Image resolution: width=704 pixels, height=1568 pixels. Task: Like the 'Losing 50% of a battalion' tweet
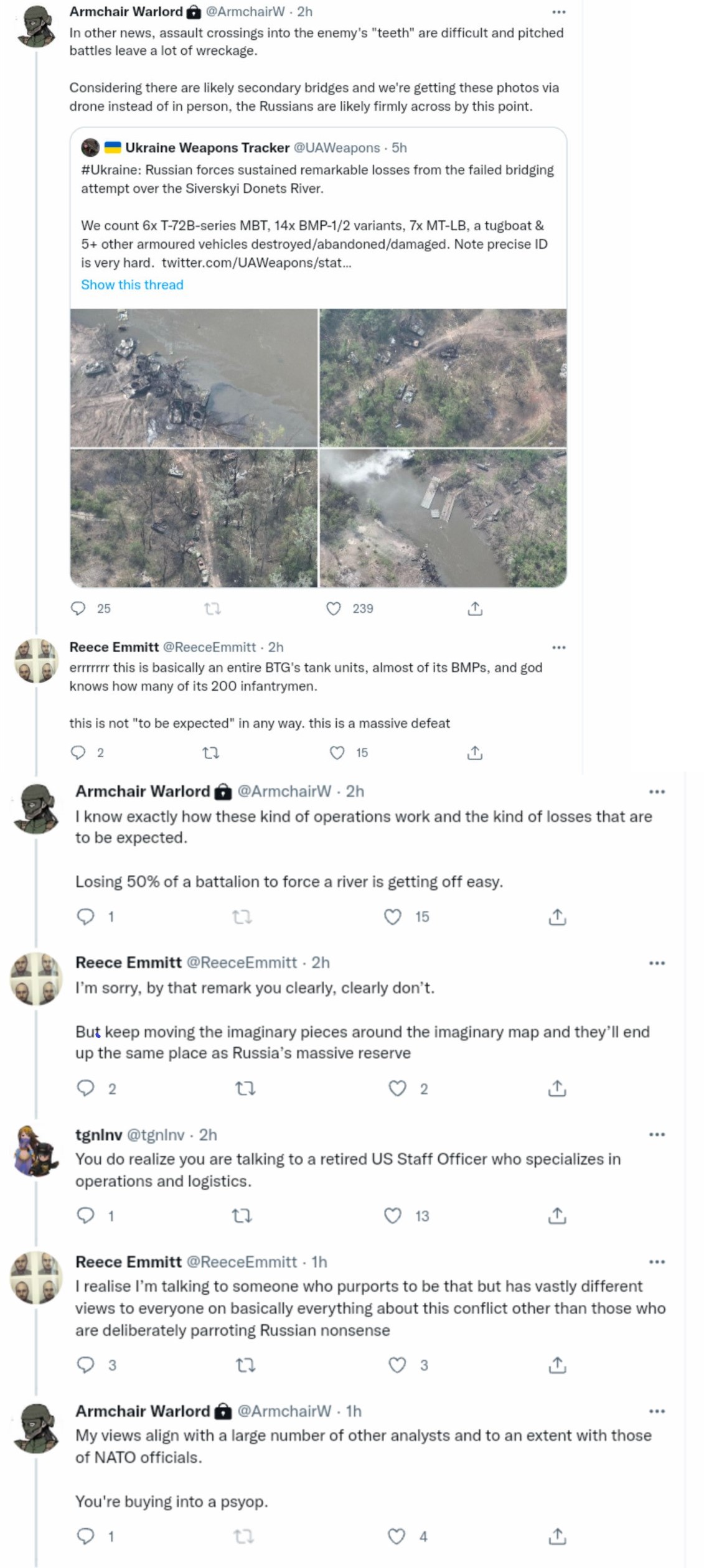[x=393, y=917]
